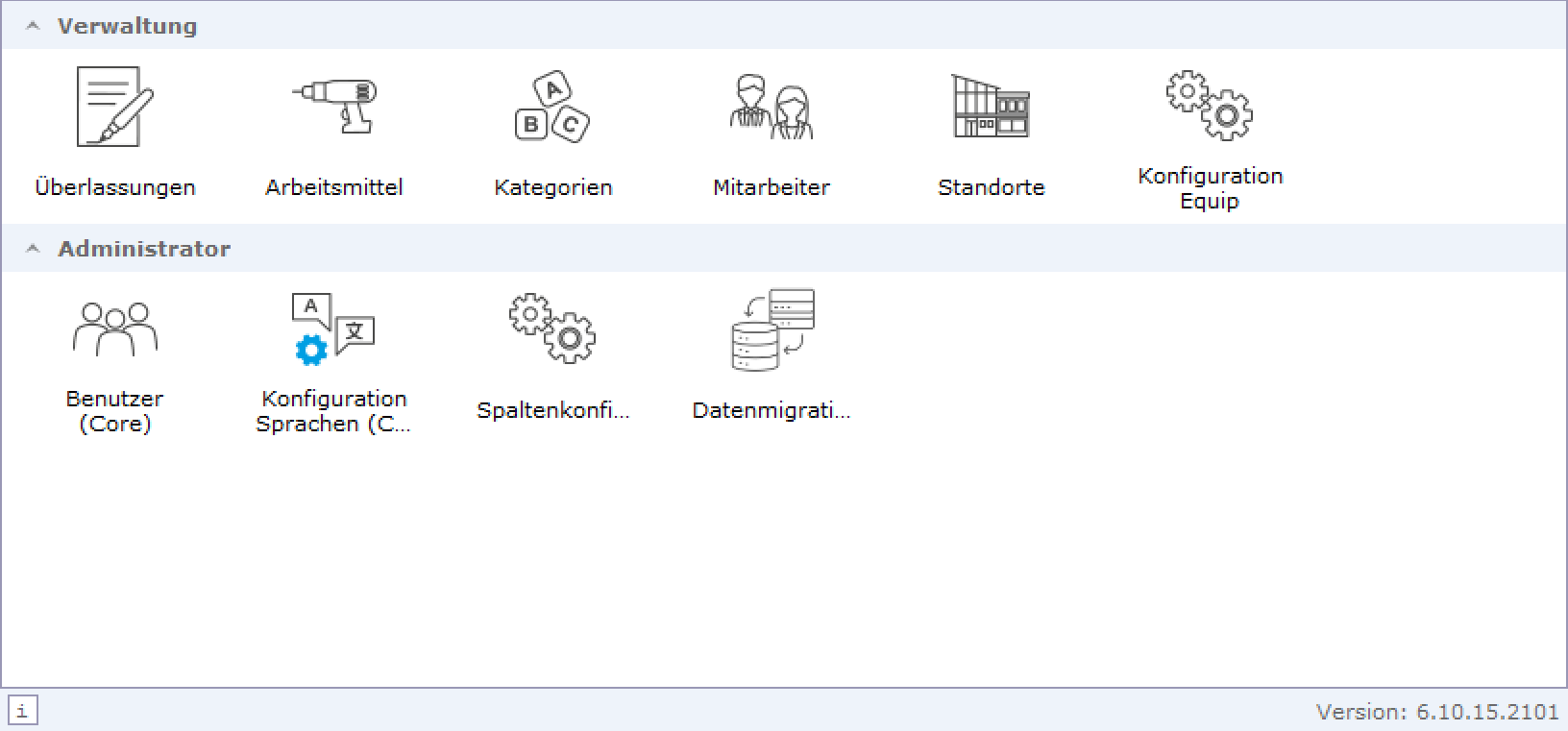1568x731 pixels.
Task: Collapse the Administrator section
Action: tap(33, 249)
